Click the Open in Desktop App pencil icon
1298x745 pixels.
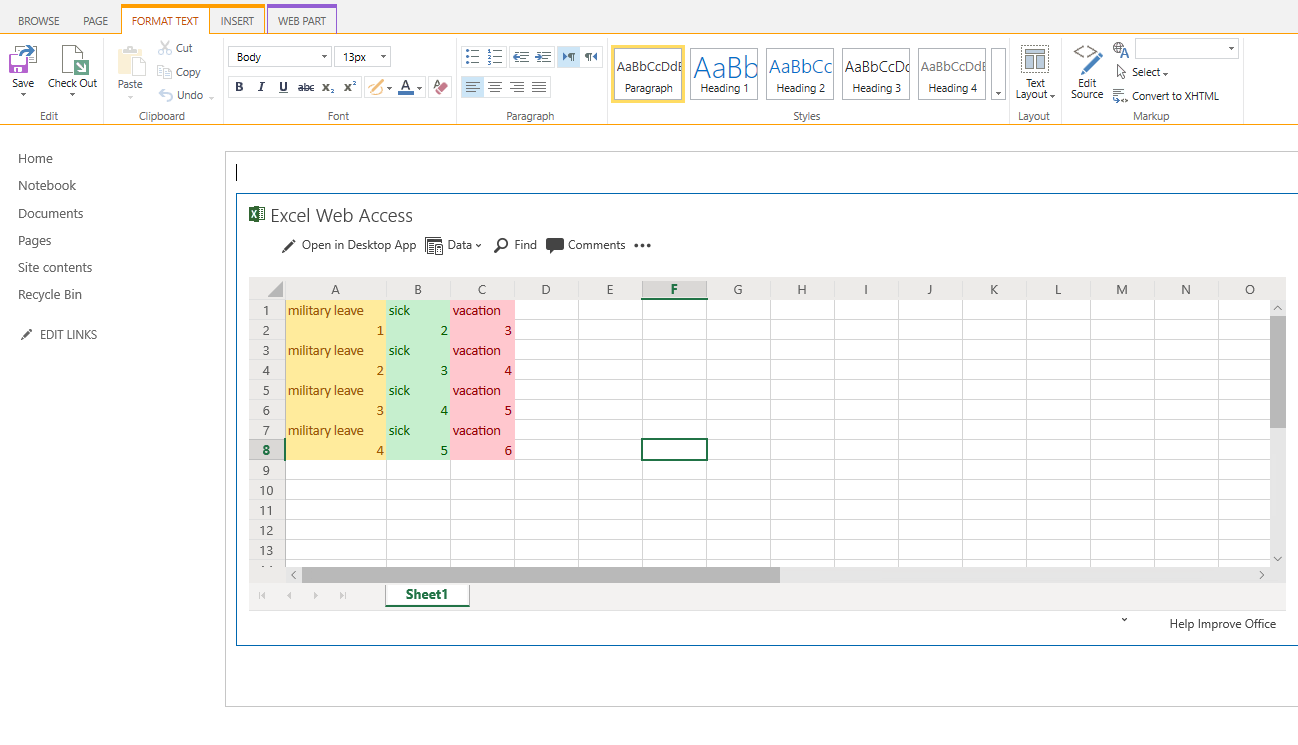(x=288, y=245)
